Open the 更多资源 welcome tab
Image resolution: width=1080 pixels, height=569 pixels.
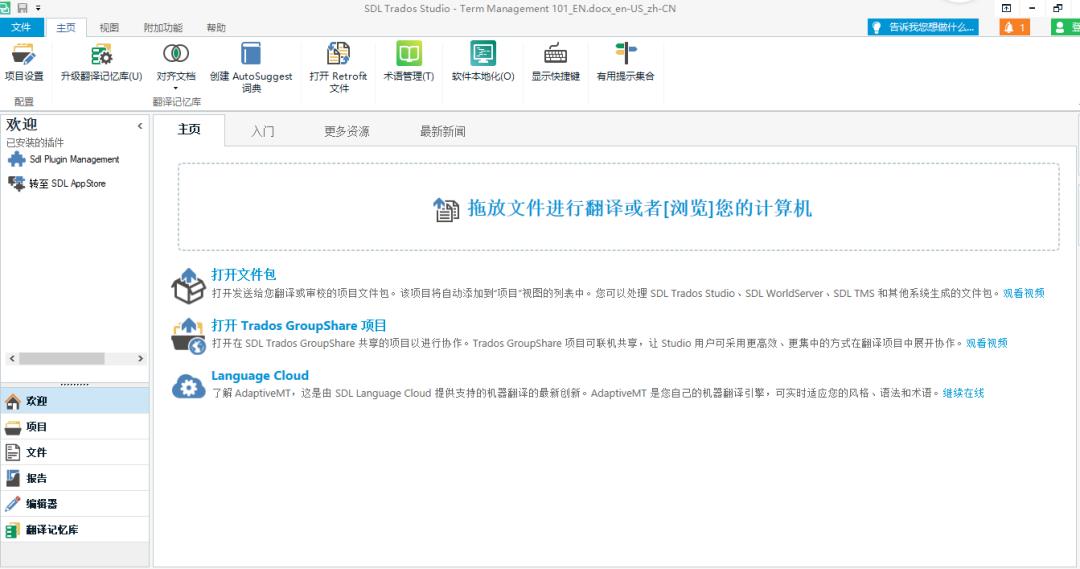pyautogui.click(x=346, y=131)
